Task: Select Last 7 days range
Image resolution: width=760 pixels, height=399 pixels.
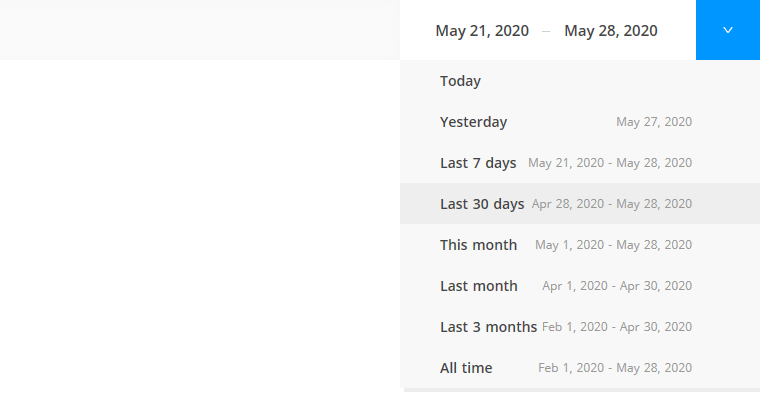Action: point(580,163)
